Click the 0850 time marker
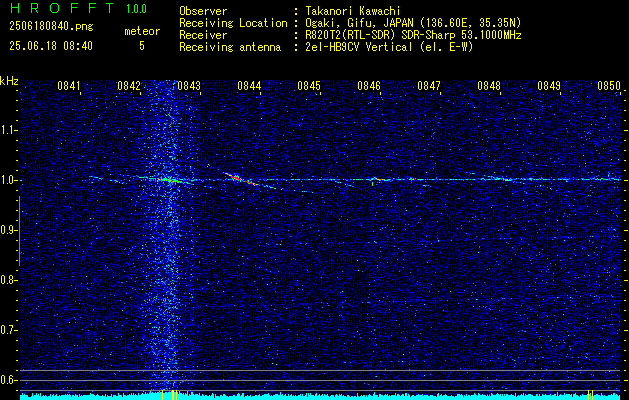Viewport: 629px width, 400px height. click(609, 85)
